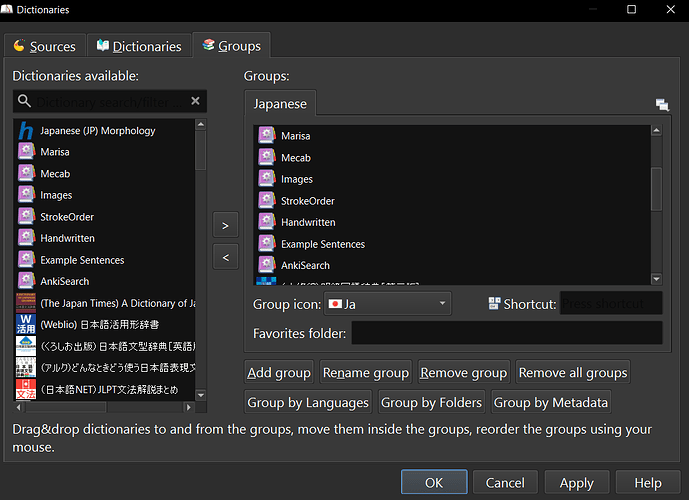
Task: Click Mecab icon in Dictionaries available list
Action: [26, 173]
